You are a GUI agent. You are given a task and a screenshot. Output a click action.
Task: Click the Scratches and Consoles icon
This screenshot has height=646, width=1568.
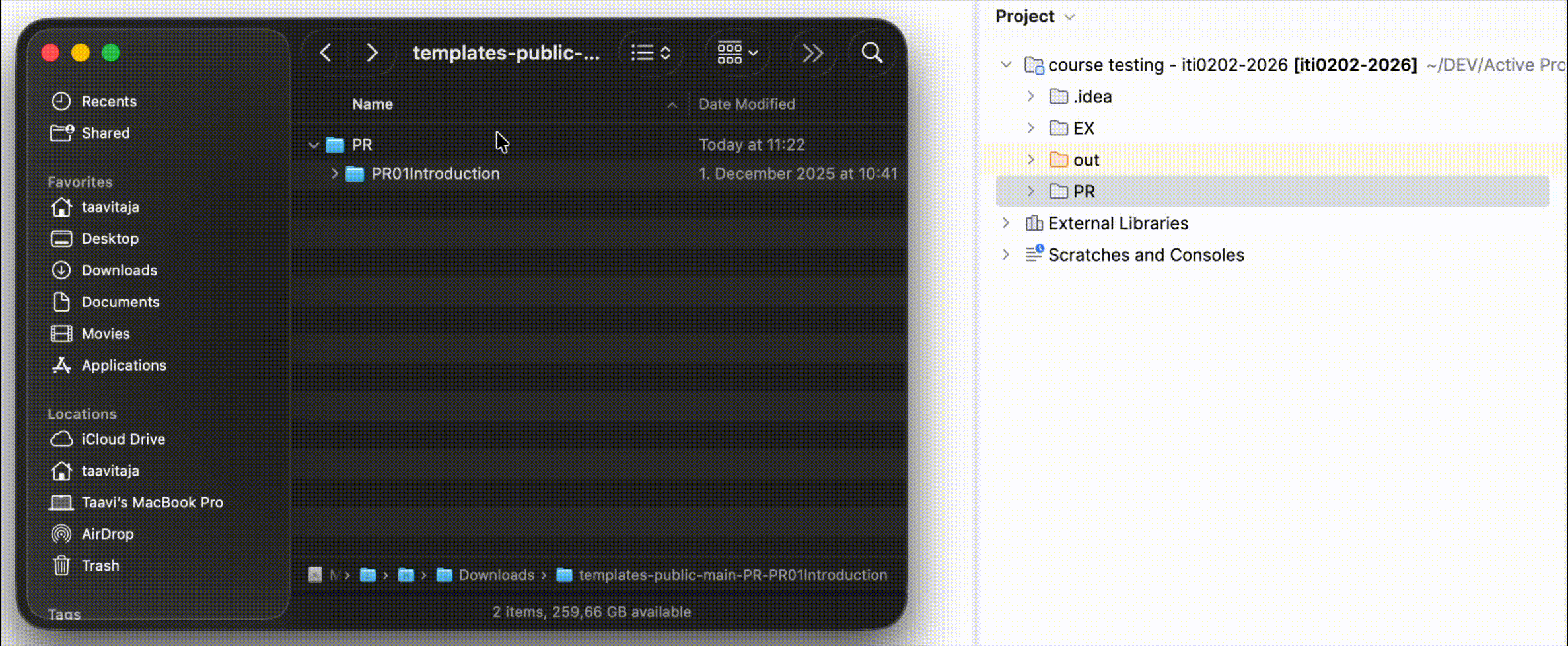tap(1033, 254)
